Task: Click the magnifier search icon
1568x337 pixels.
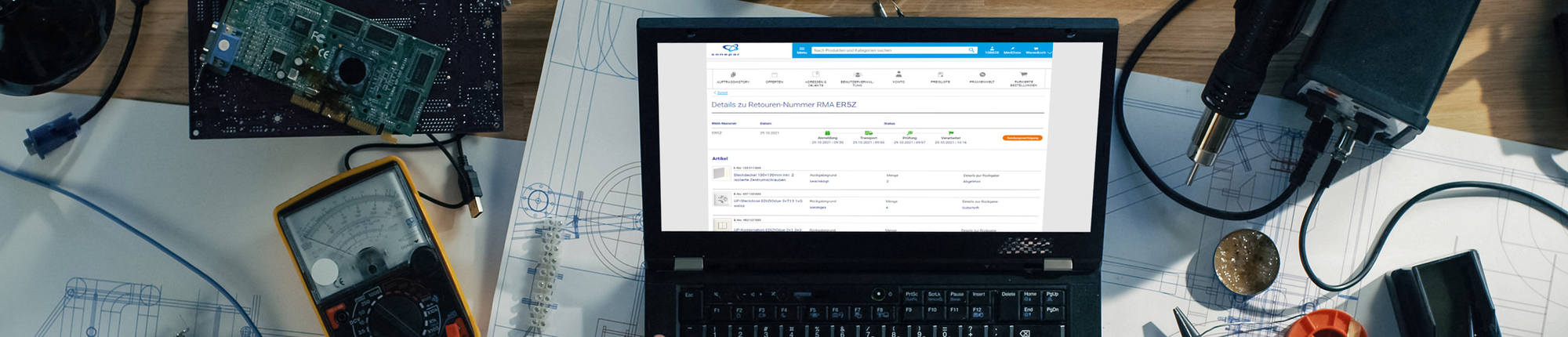Action: 971,50
